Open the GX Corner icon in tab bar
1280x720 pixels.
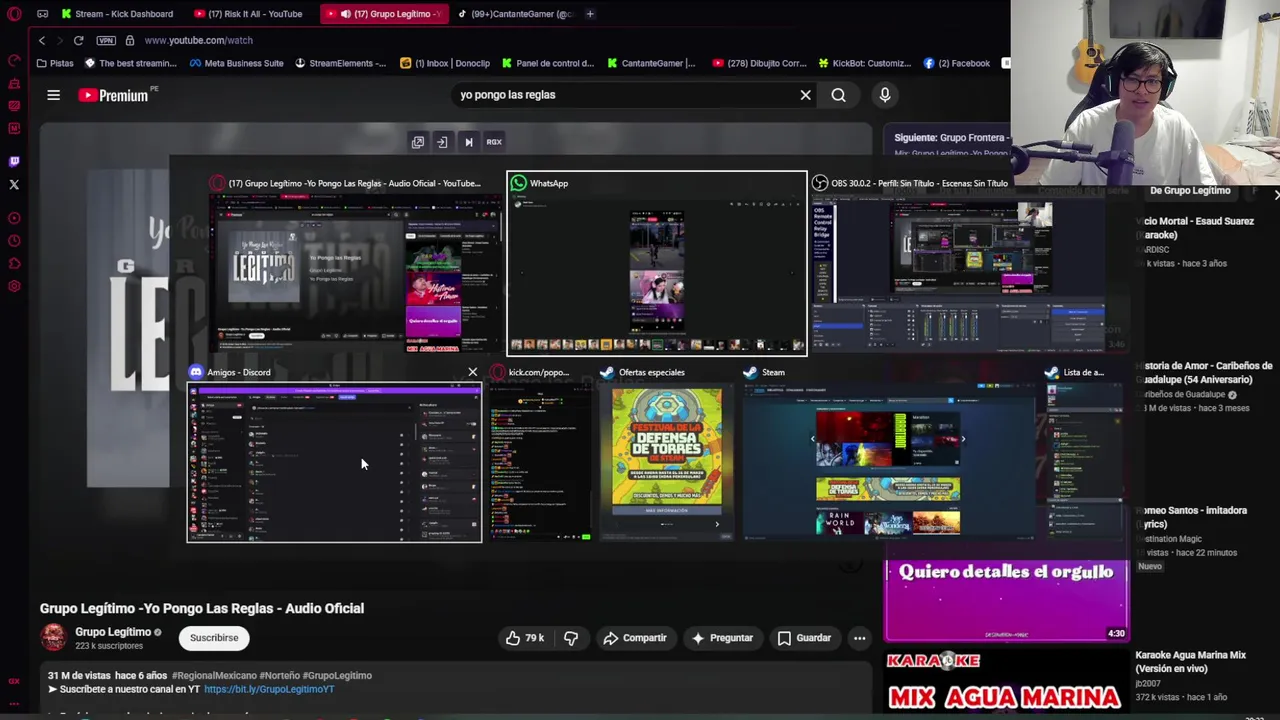point(42,14)
